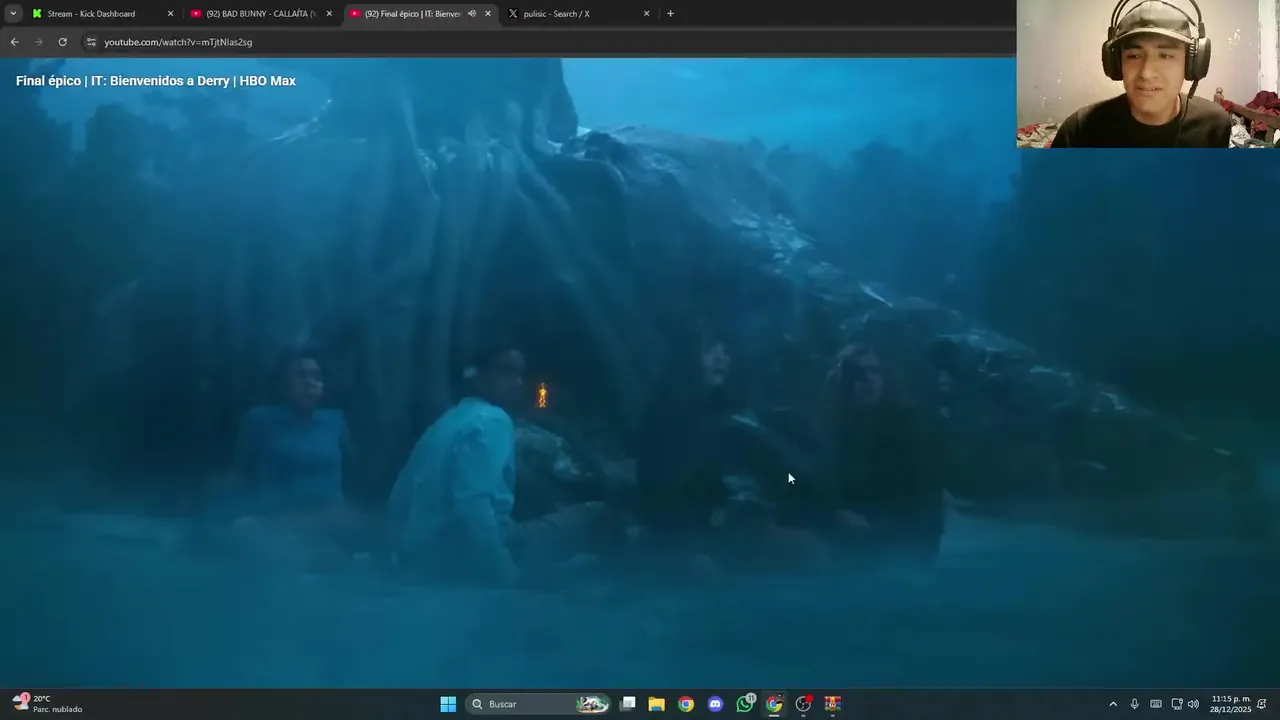Screen dimensions: 1280x720
Task: Open Task View from the taskbar
Action: 628,704
